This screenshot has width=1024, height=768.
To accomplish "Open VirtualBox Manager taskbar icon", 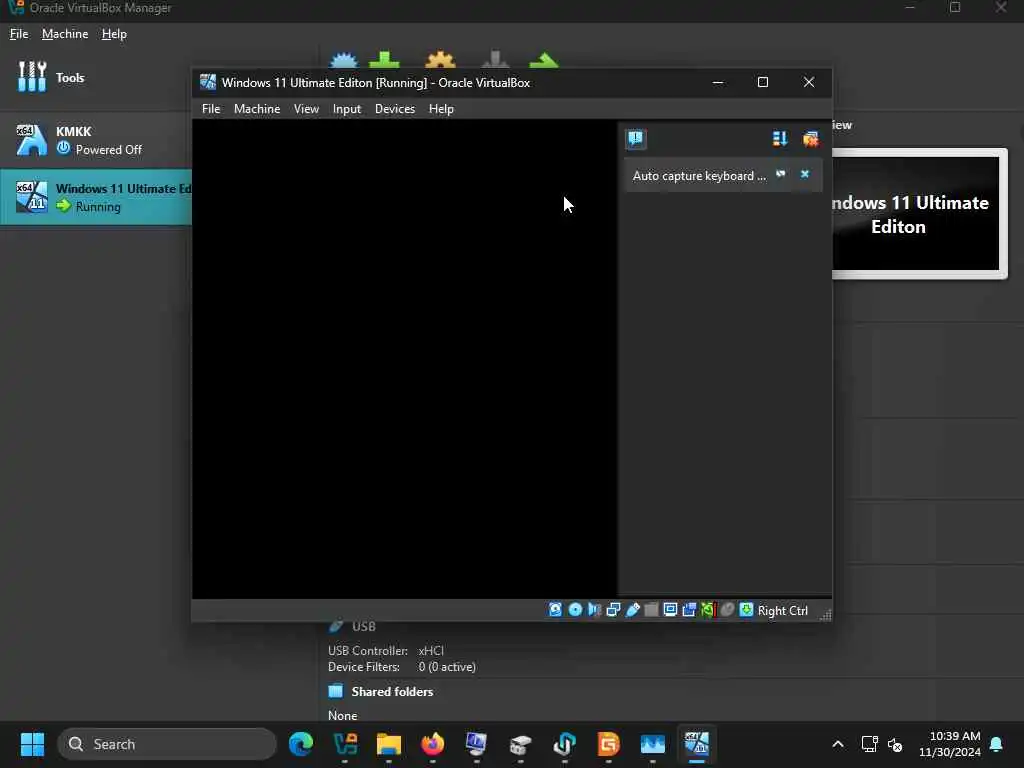I will pyautogui.click(x=345, y=744).
